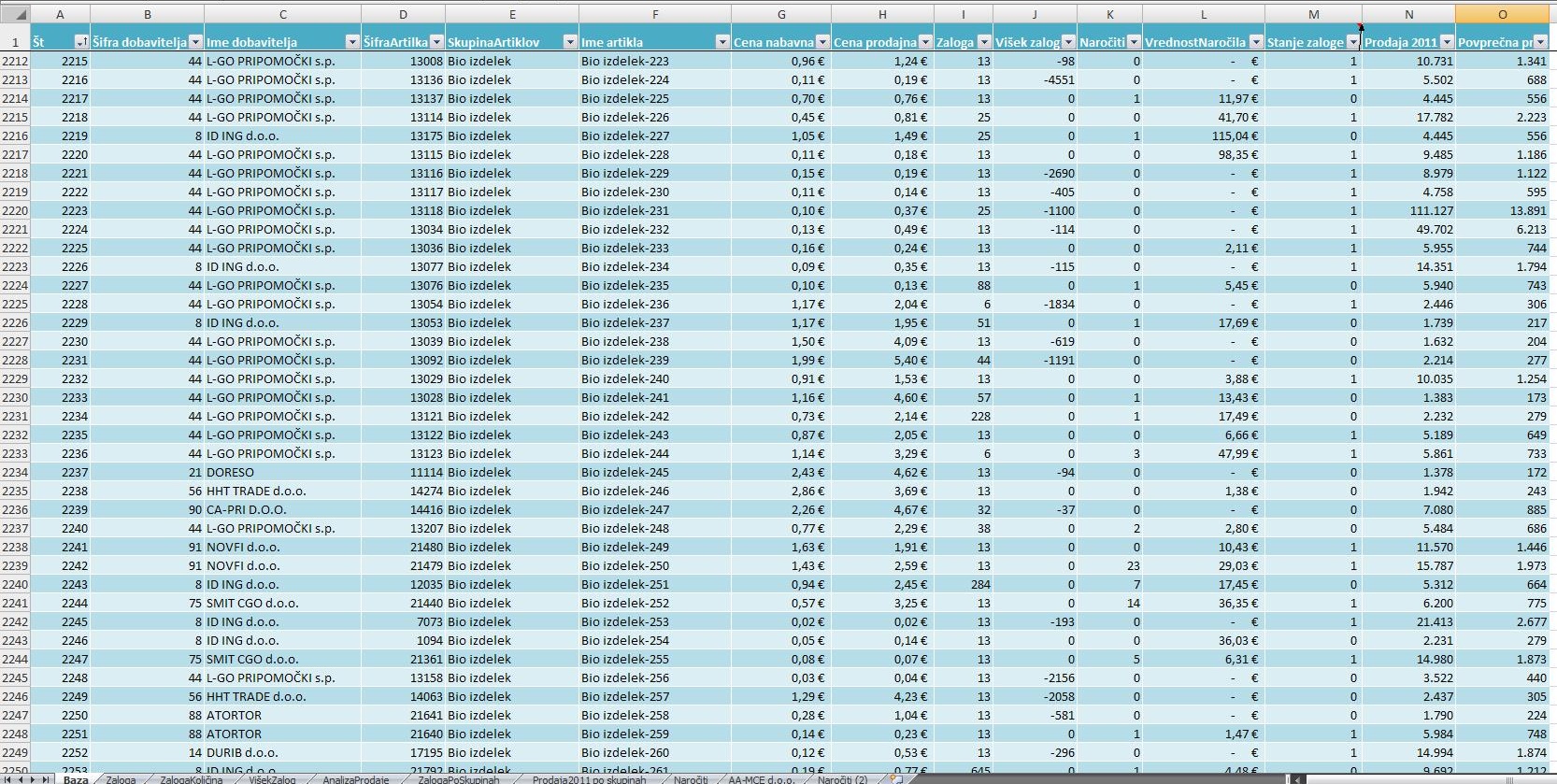Select column F header

(655, 14)
